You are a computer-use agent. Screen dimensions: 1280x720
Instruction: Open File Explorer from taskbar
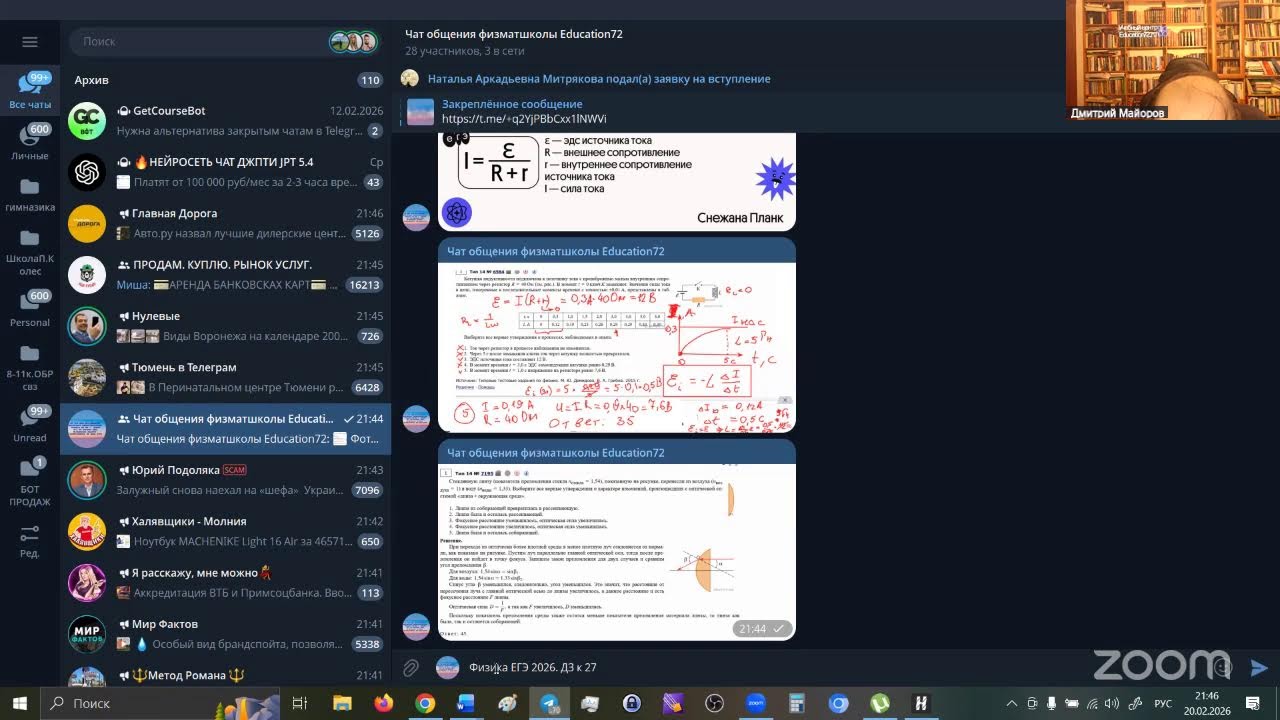pyautogui.click(x=342, y=703)
